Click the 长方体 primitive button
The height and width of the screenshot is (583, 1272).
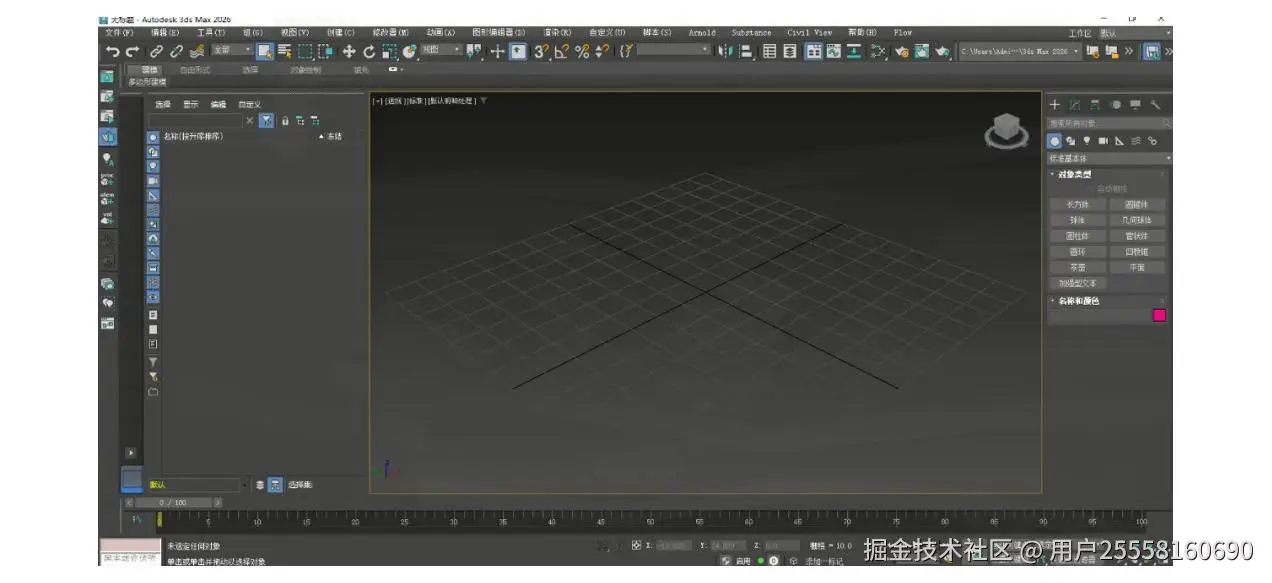(x=1078, y=204)
